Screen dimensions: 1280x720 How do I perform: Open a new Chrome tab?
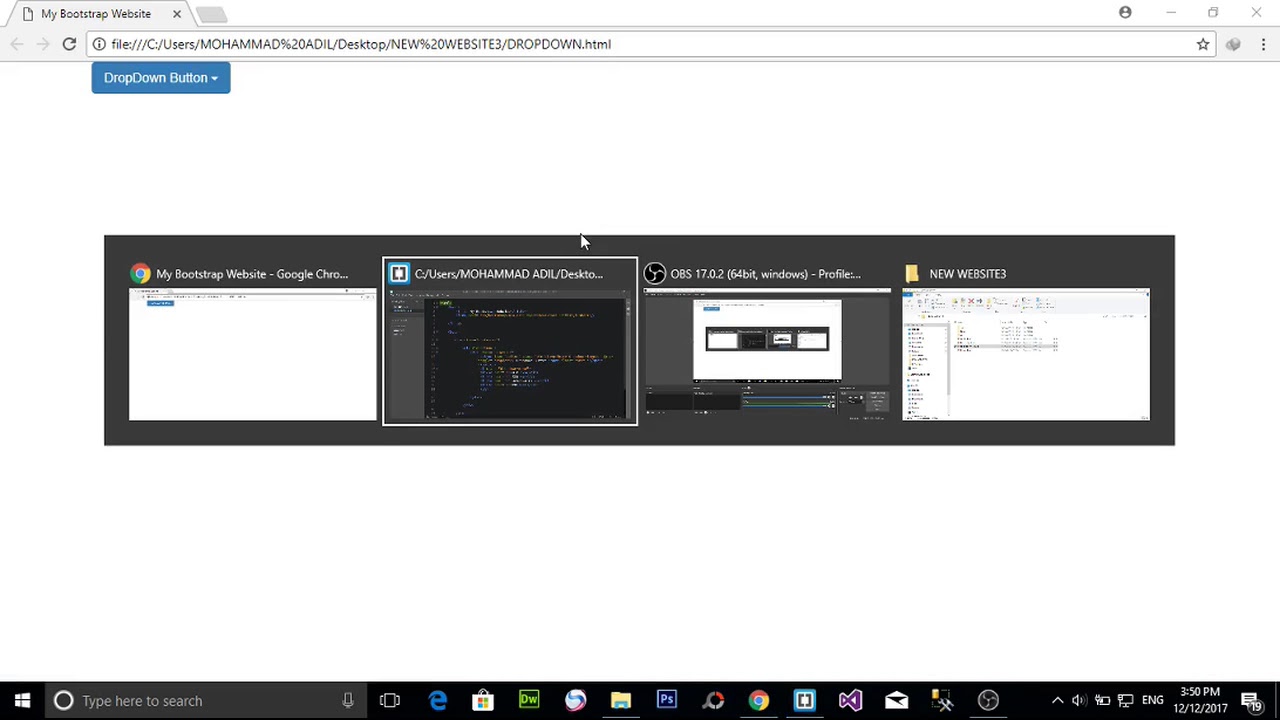pos(211,14)
